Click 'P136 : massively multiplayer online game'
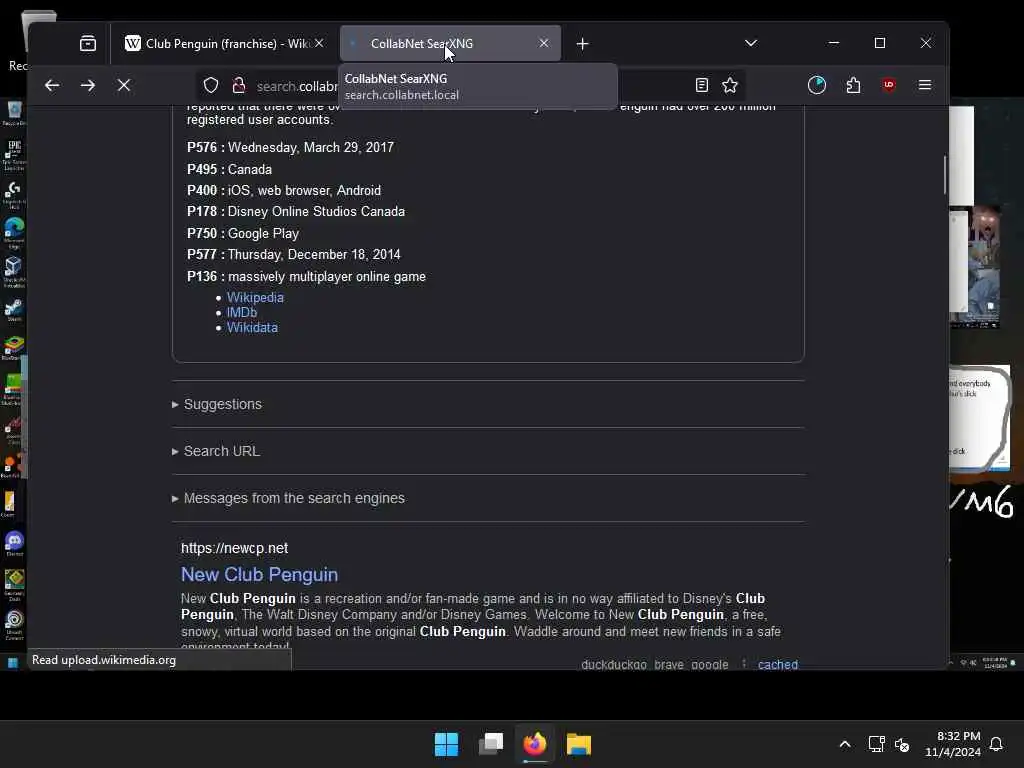This screenshot has height=768, width=1024. point(306,276)
